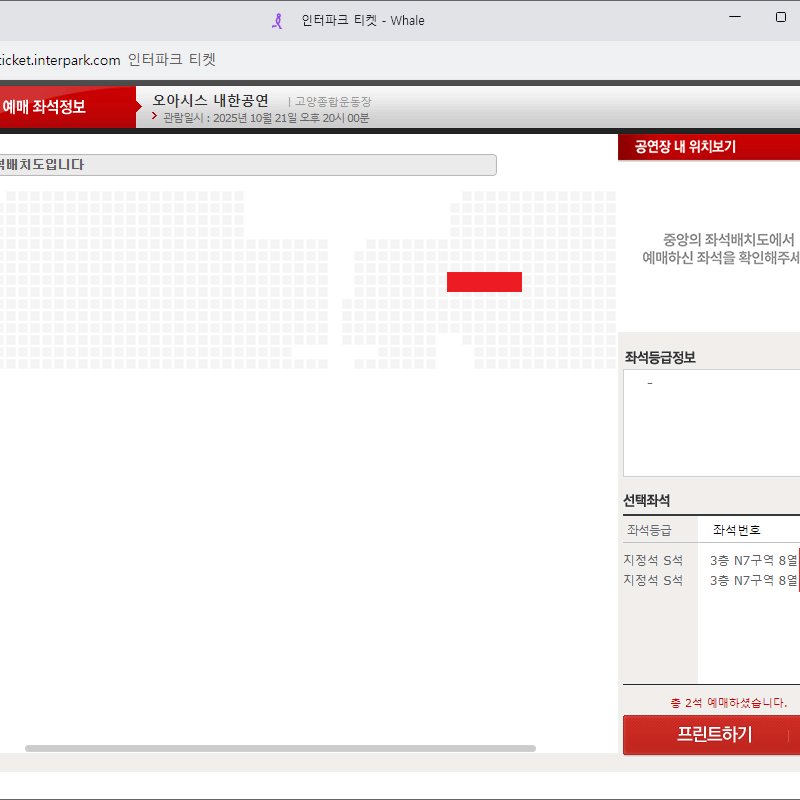Click the ticket.interpark.com address text
The width and height of the screenshot is (800, 800).
(60, 60)
